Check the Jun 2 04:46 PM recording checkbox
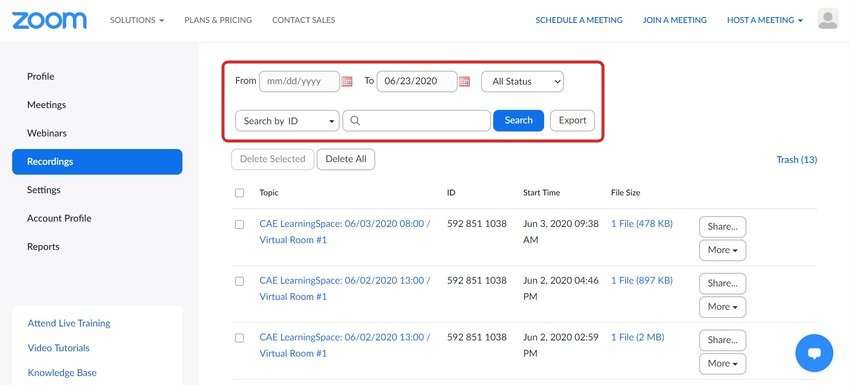 [240, 281]
